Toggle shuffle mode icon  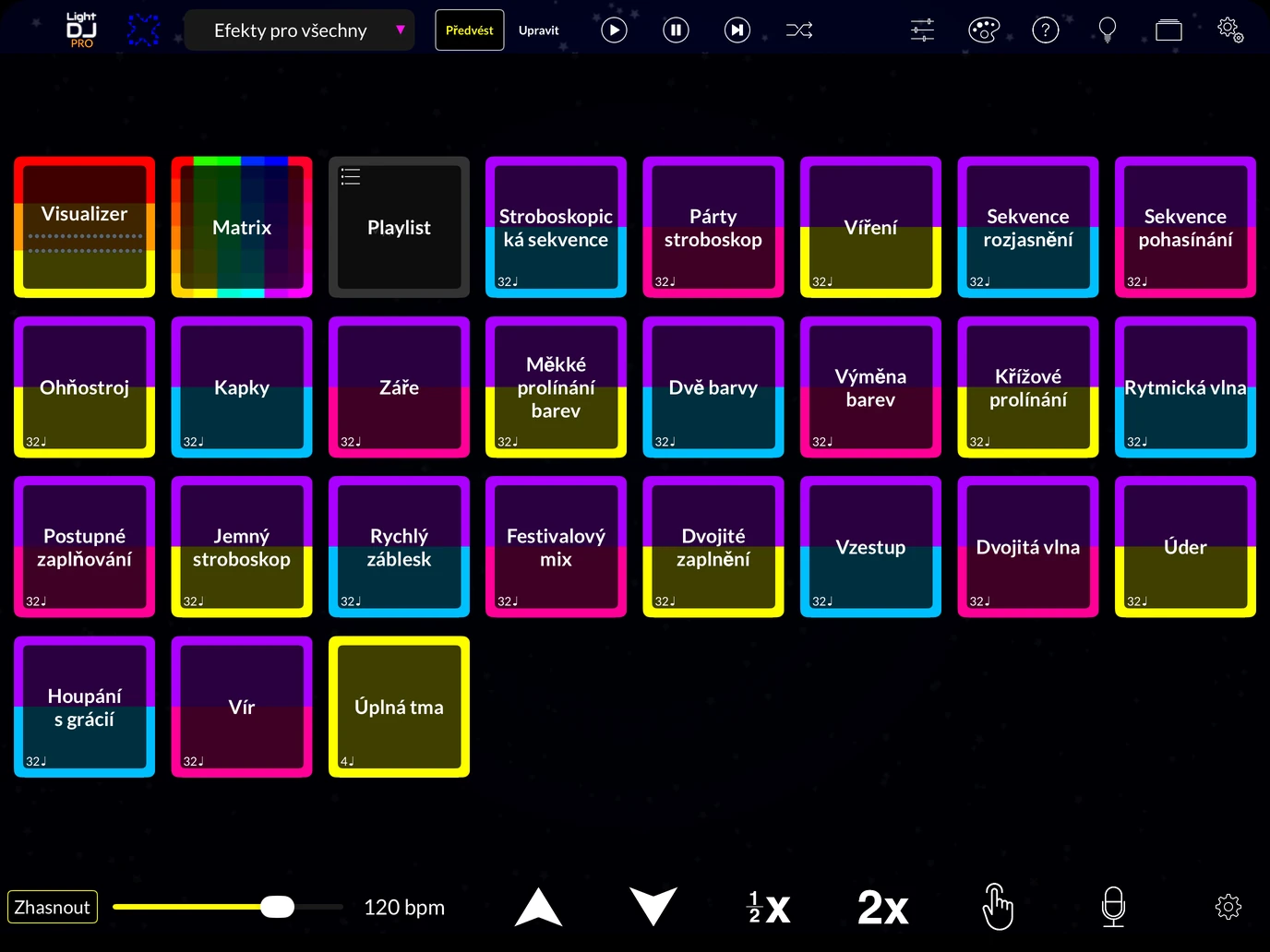click(799, 30)
